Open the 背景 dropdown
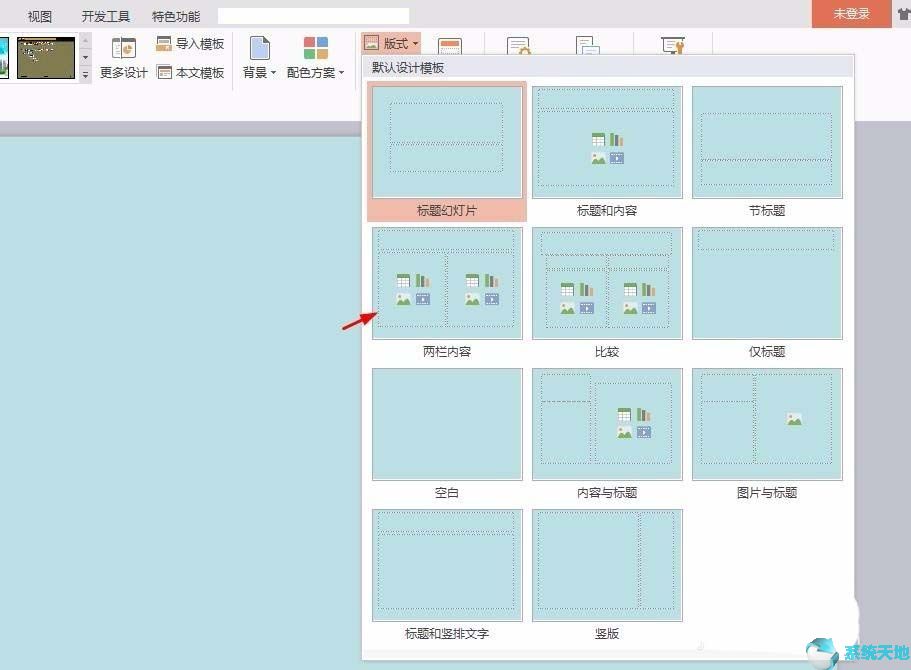 coord(259,58)
